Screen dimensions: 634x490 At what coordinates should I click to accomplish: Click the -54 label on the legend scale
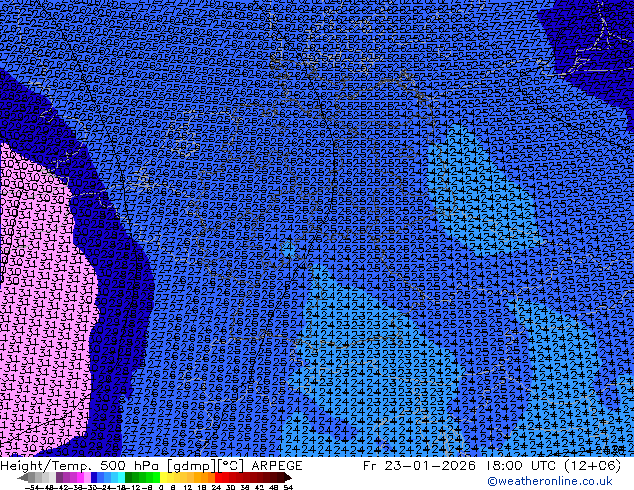[x=32, y=488]
